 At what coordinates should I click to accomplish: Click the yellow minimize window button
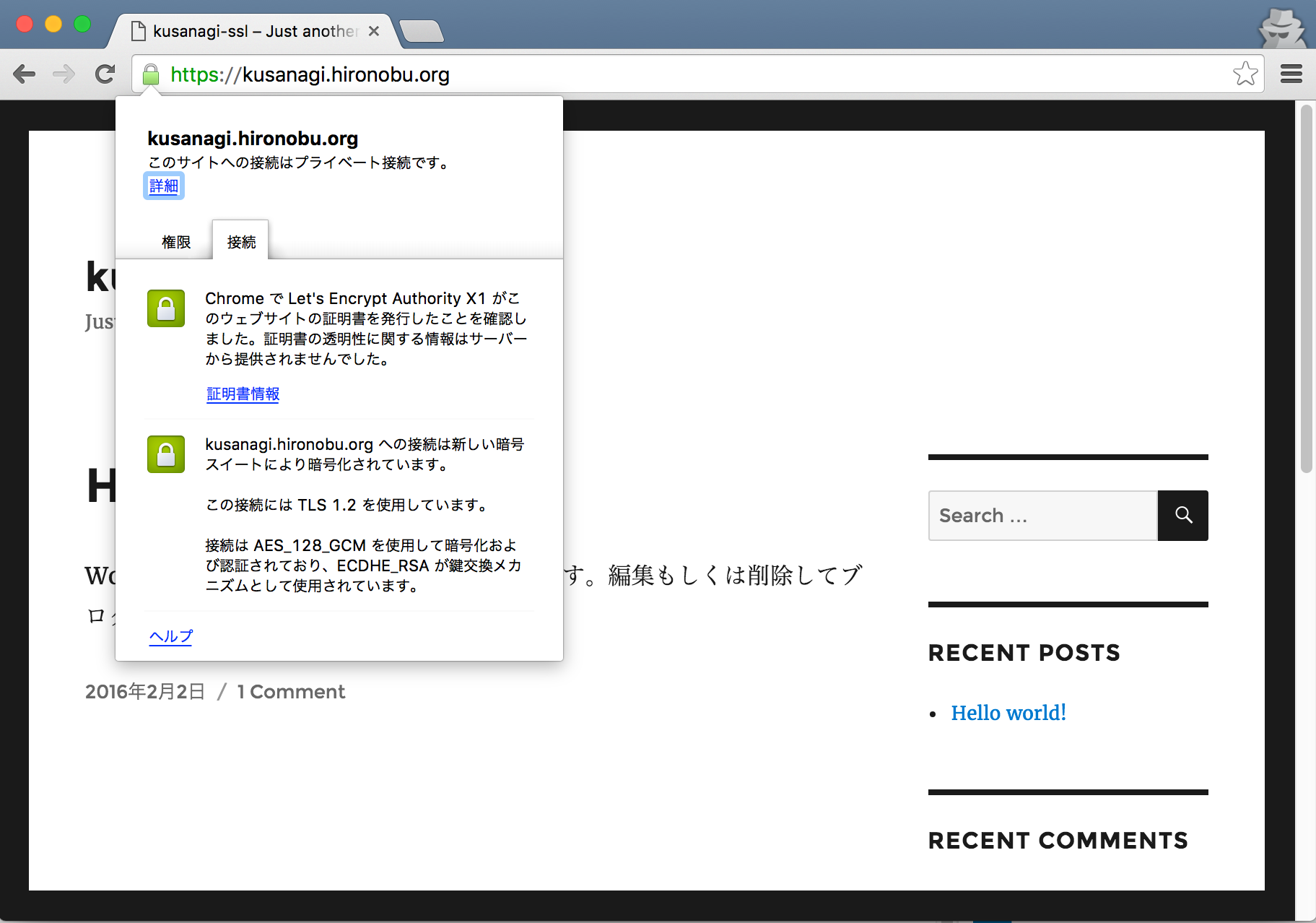coord(53,24)
